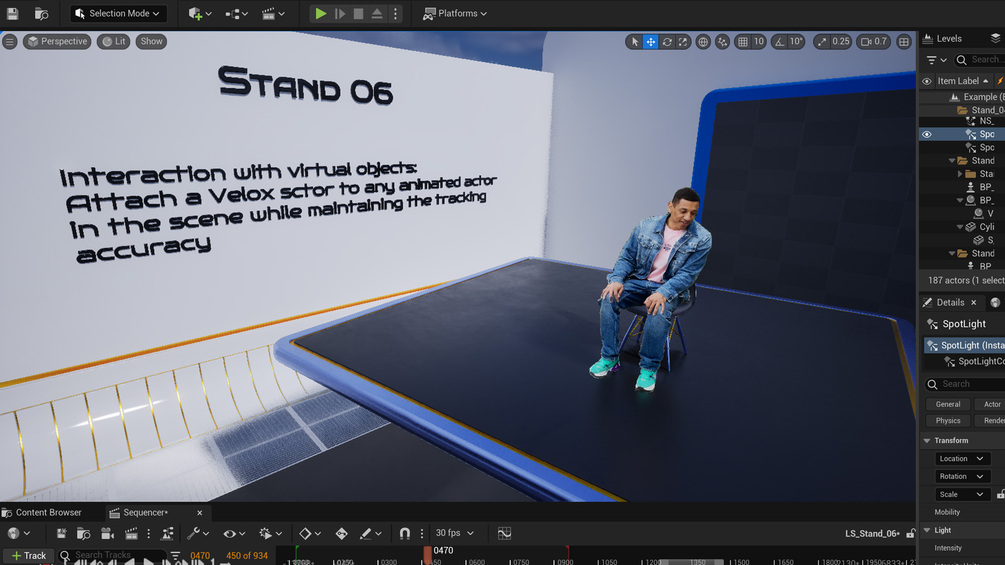The height and width of the screenshot is (565, 1005).
Task: Open the Scale type dropdown
Action: [x=962, y=495]
